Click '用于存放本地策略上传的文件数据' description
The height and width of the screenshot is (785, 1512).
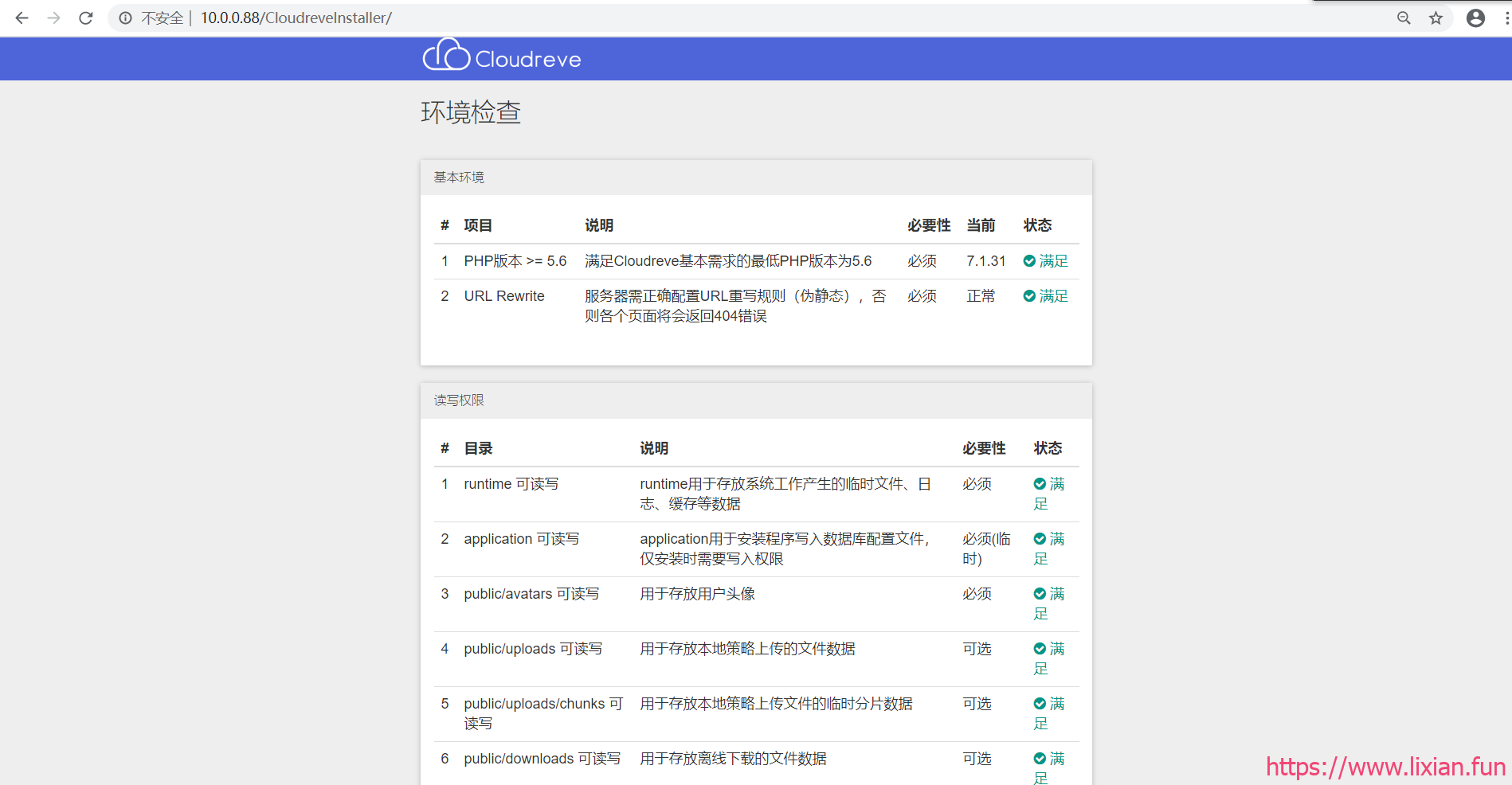coord(748,649)
